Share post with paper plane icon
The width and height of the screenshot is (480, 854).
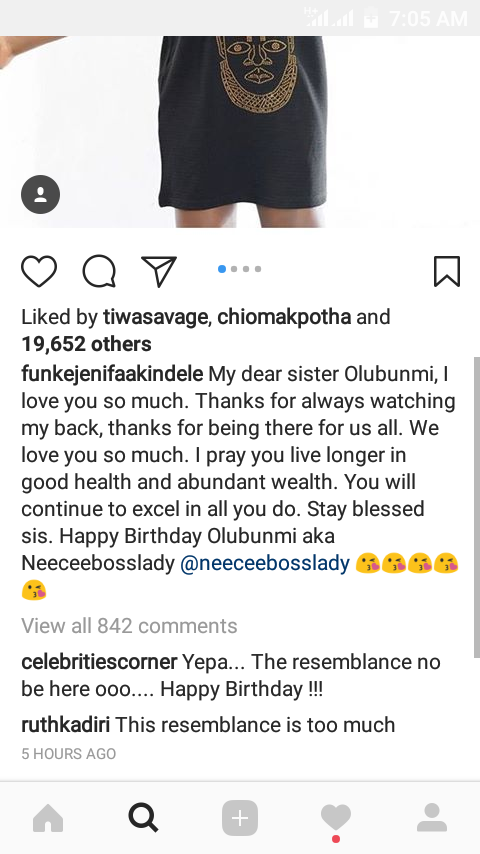159,271
